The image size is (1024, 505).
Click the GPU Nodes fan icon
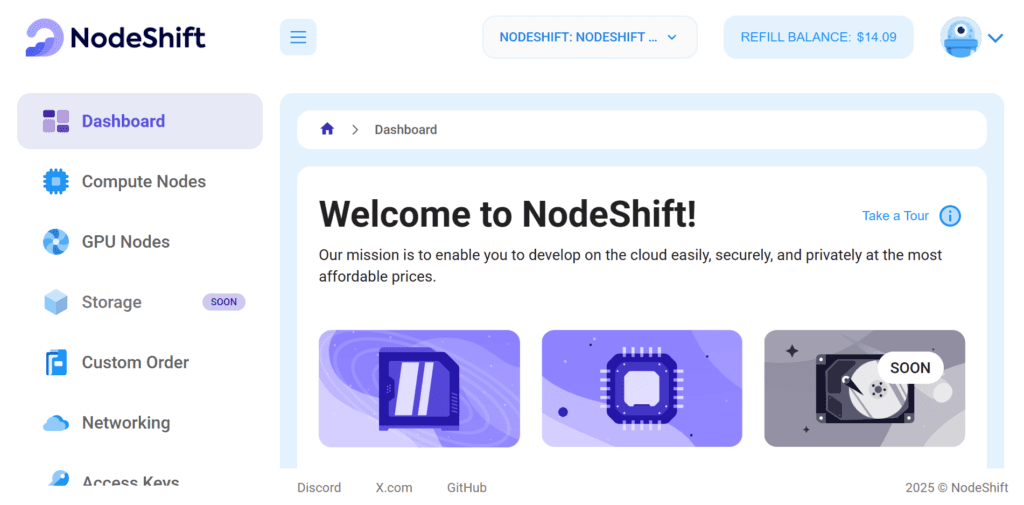tap(56, 242)
